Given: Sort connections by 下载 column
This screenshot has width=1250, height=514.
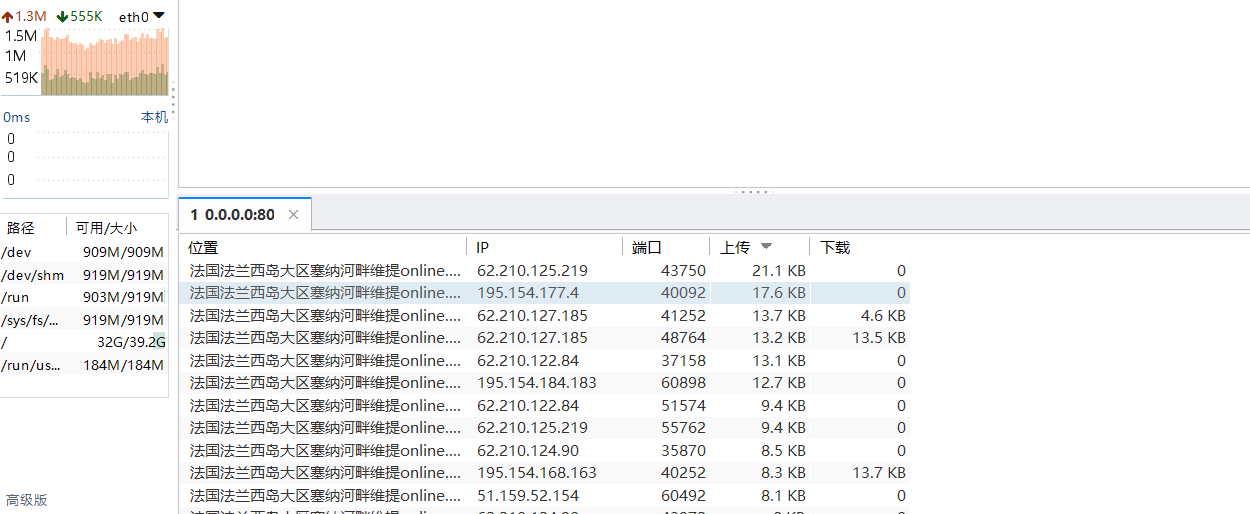Looking at the screenshot, I should click(x=835, y=247).
